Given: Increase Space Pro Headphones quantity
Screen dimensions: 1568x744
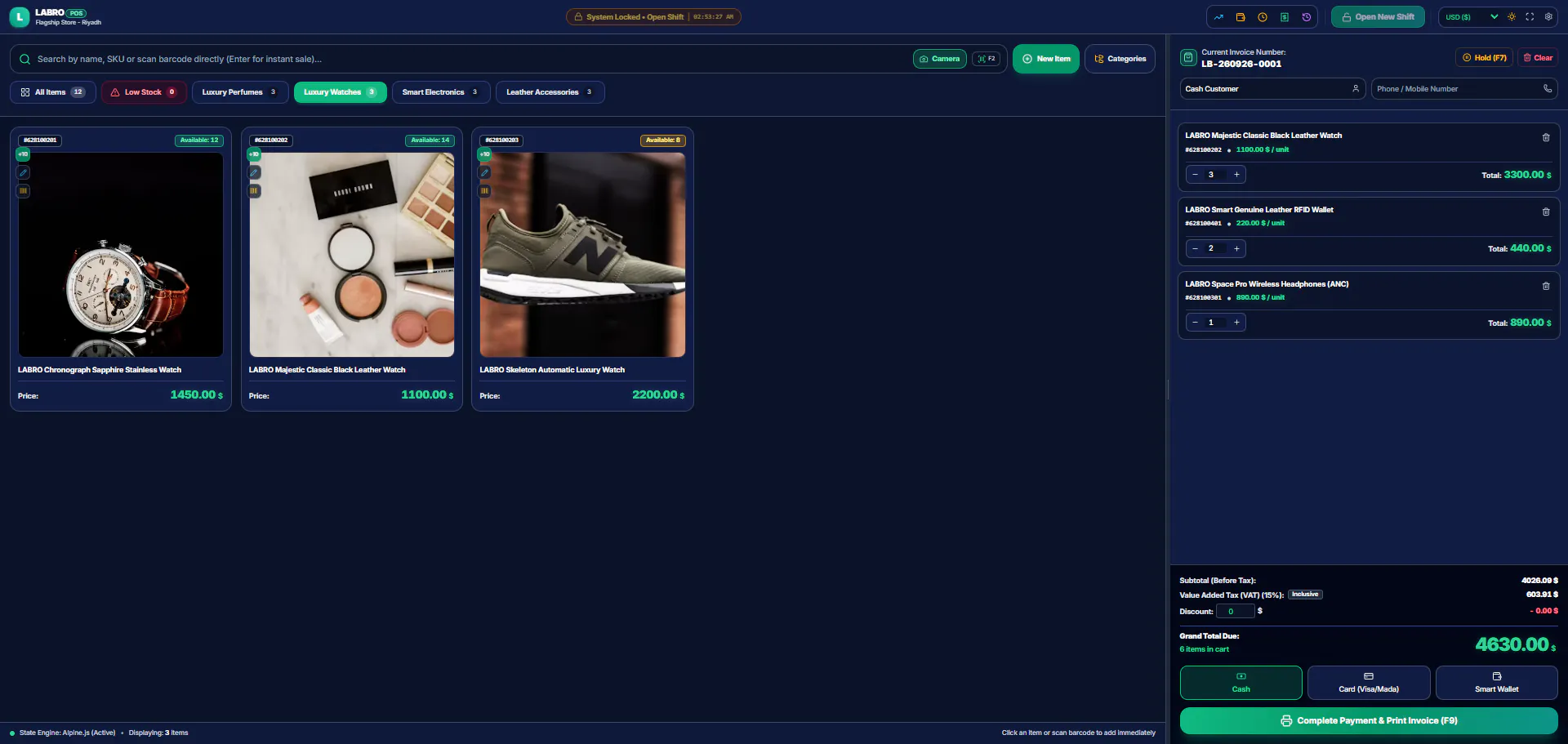Looking at the screenshot, I should pos(1236,323).
